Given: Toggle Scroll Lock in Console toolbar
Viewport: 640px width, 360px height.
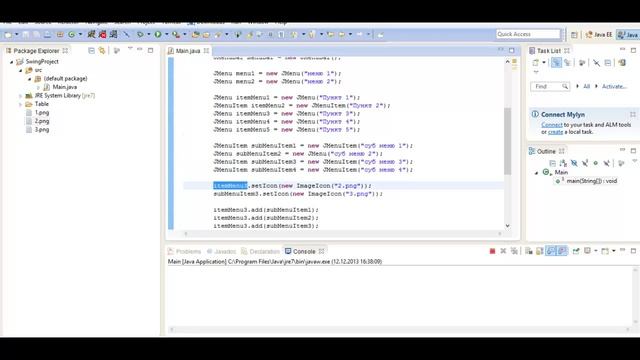Looking at the screenshot, I should 540,251.
